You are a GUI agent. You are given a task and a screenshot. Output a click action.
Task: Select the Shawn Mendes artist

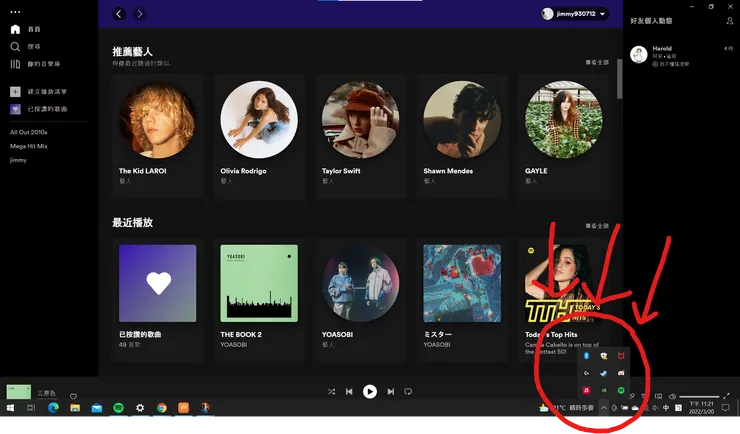pos(462,135)
